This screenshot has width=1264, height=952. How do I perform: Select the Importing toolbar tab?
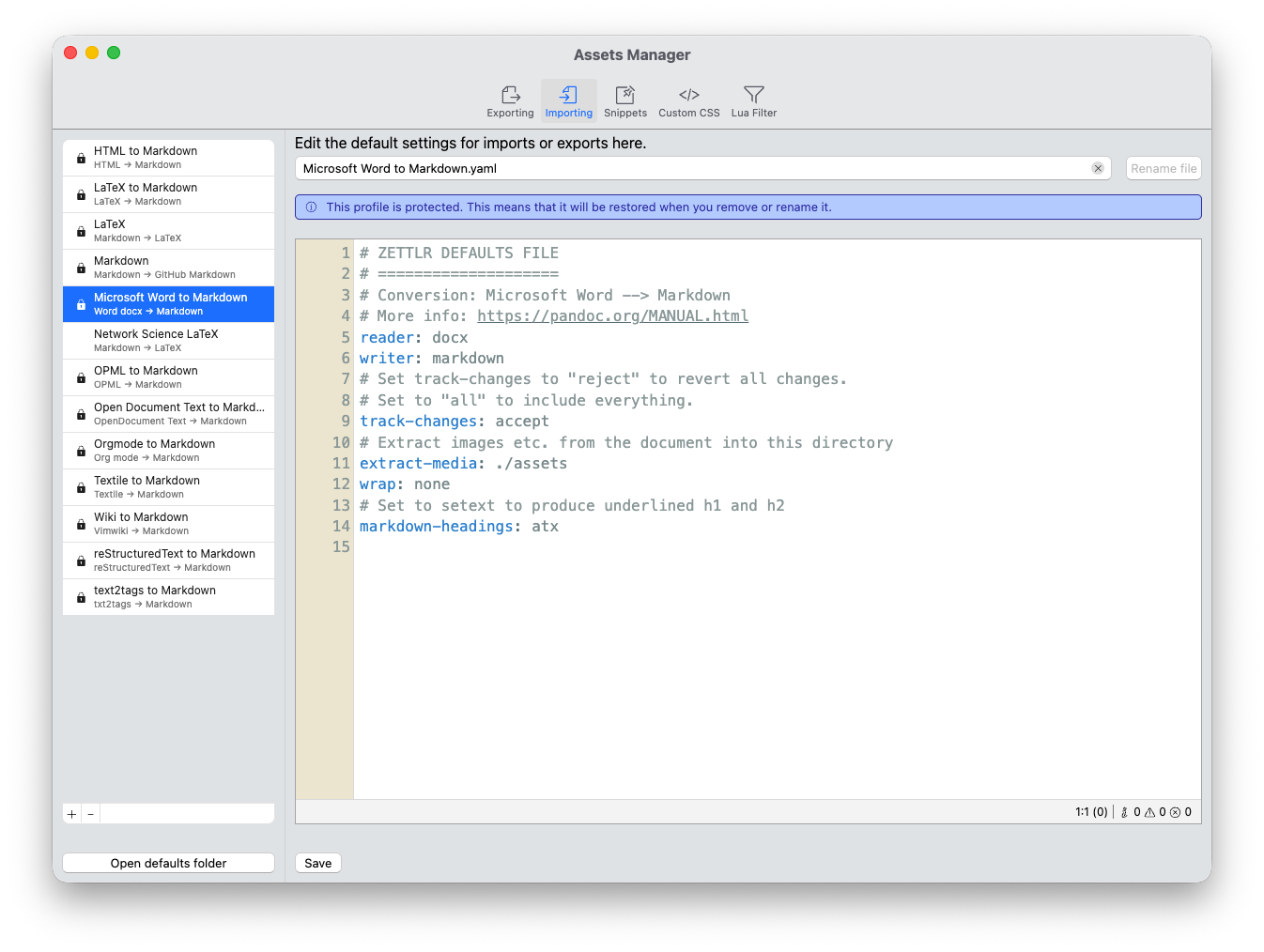(x=568, y=101)
